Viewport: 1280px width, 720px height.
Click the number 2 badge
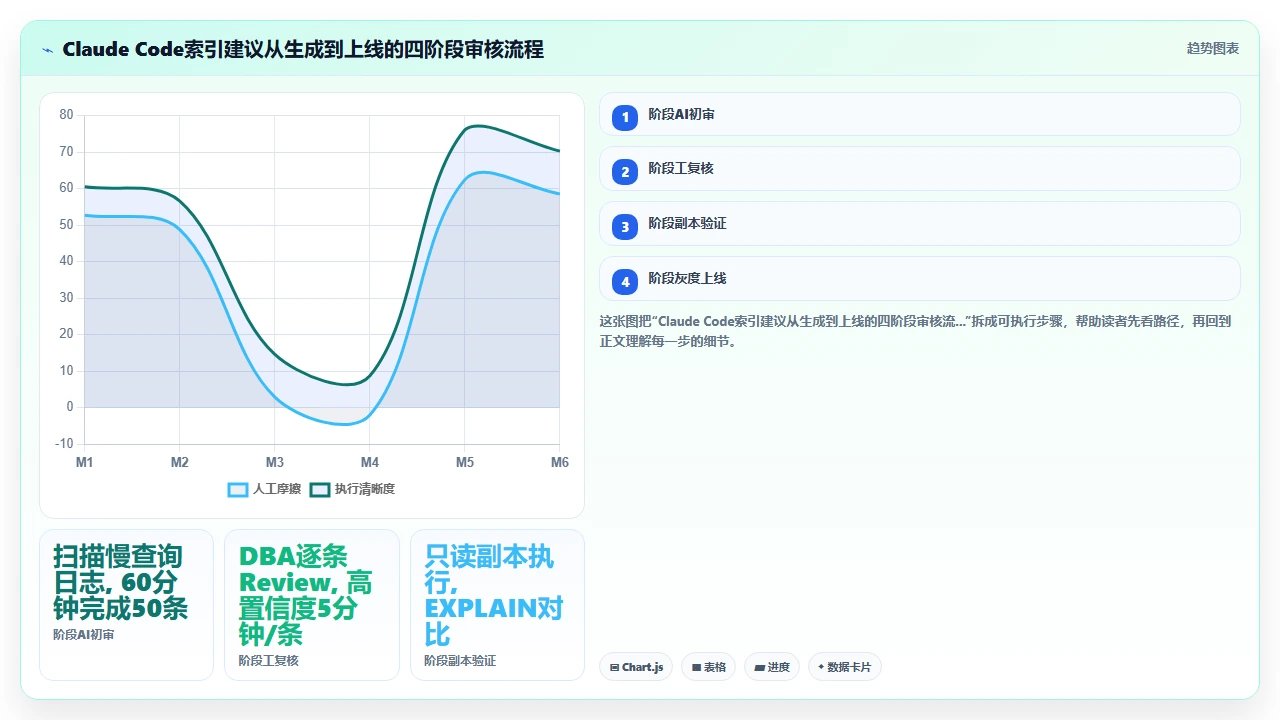625,172
